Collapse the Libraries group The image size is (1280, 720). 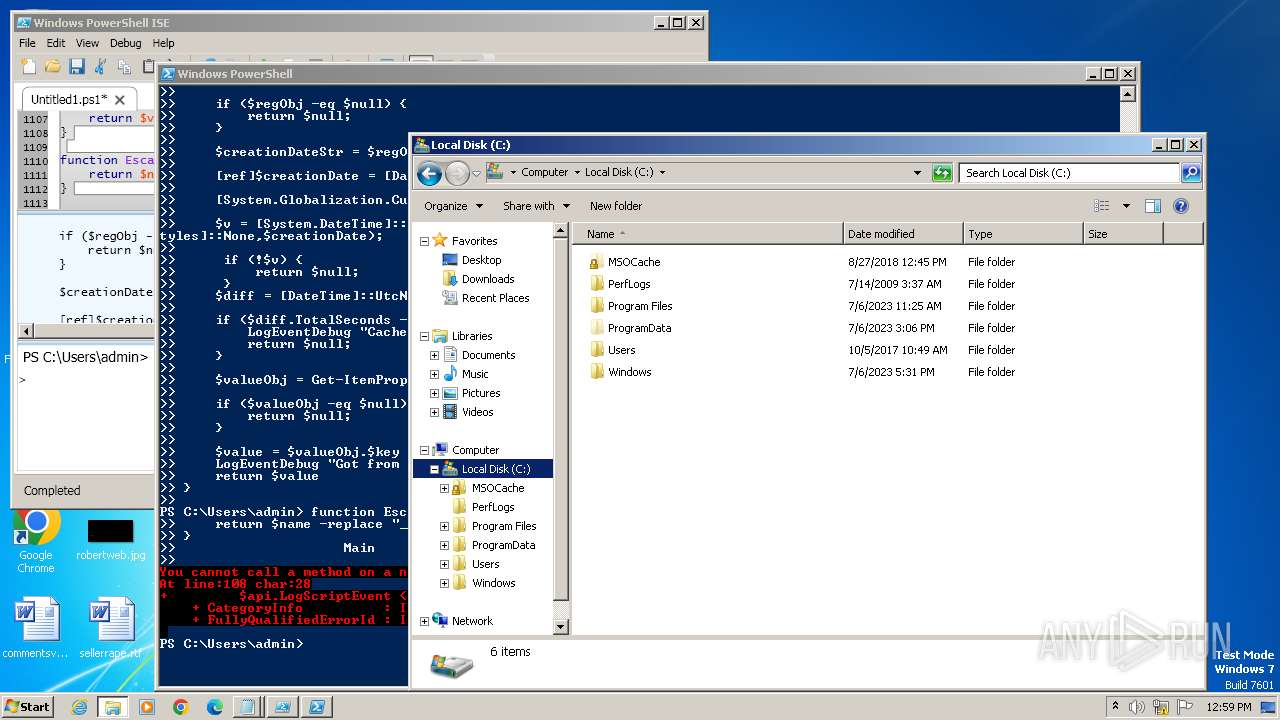[x=424, y=336]
